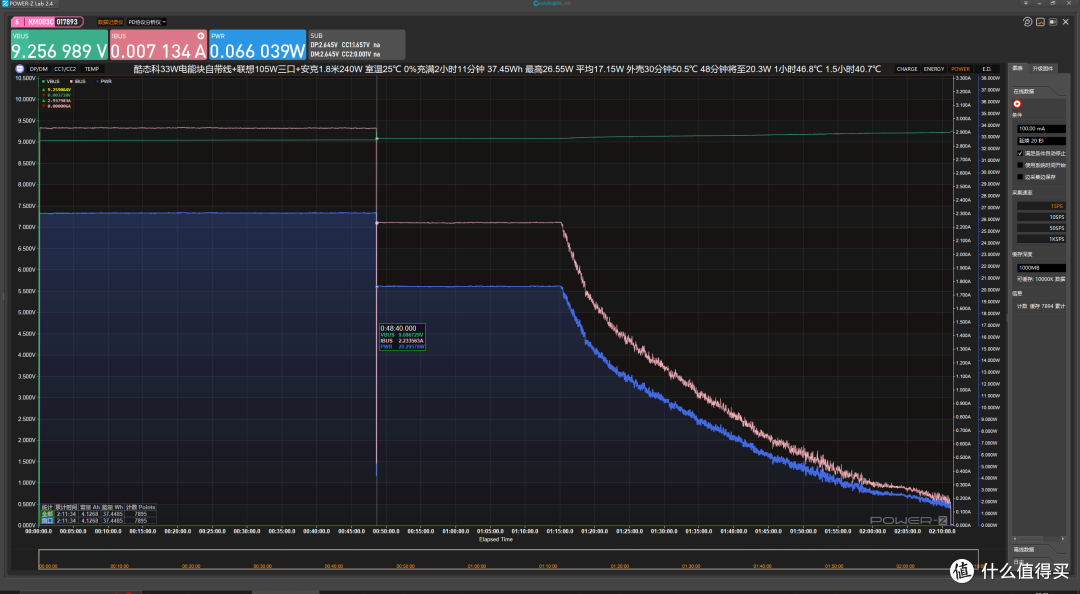Click the pink device number 6 badge
This screenshot has height=594, width=1080.
tap(17, 22)
